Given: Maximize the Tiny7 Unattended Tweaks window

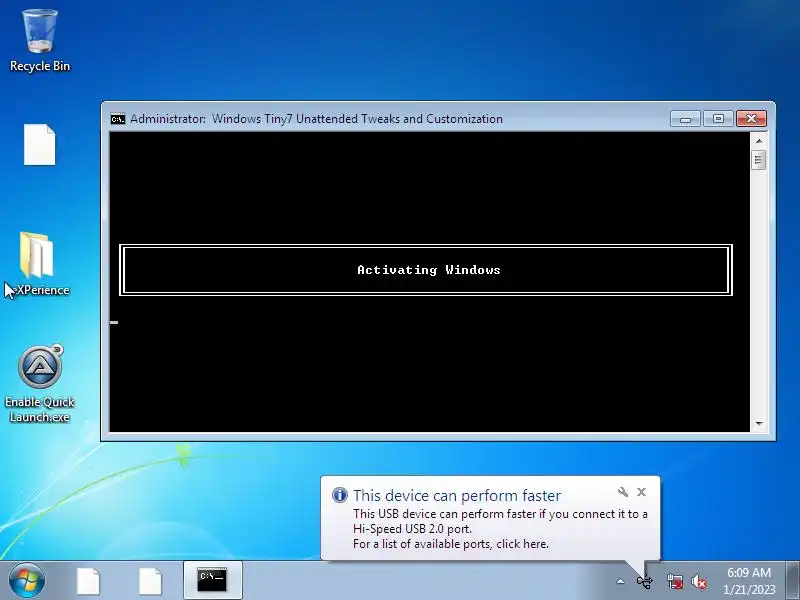Looking at the screenshot, I should click(x=718, y=119).
